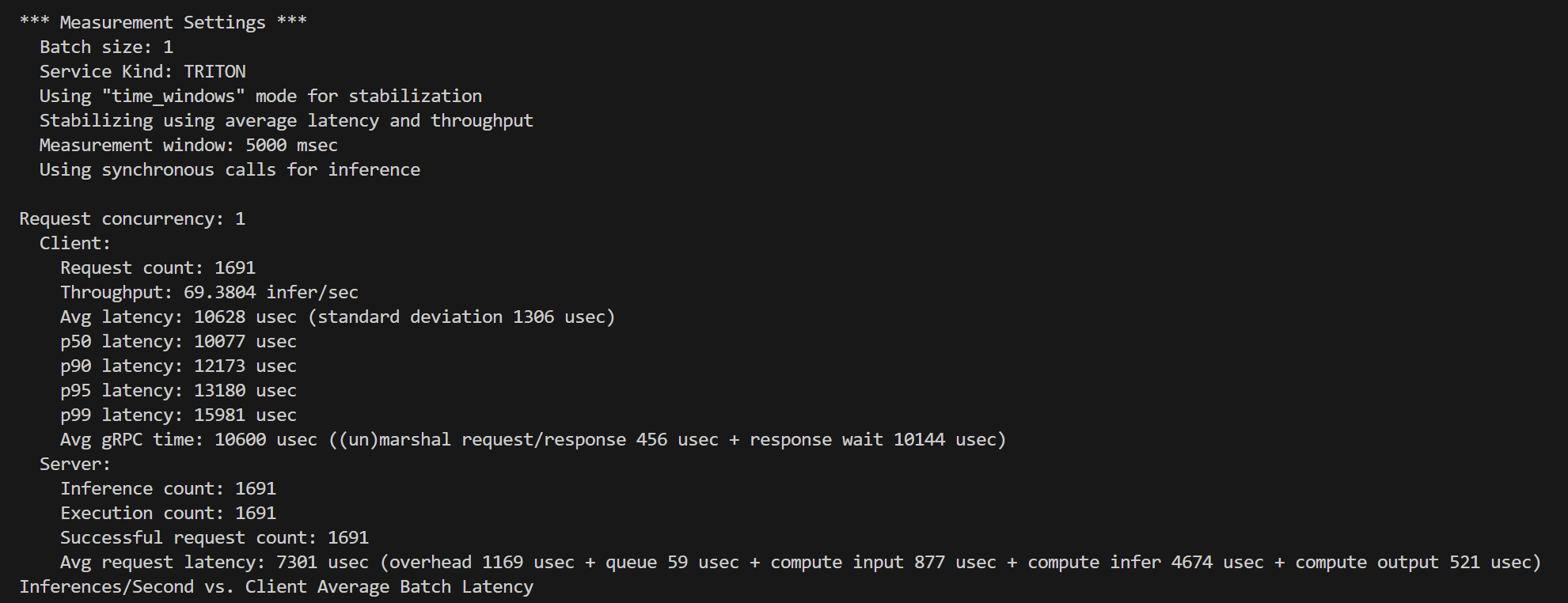Image resolution: width=1568 pixels, height=603 pixels.
Task: Click the p50 latency line
Action: 178,341
